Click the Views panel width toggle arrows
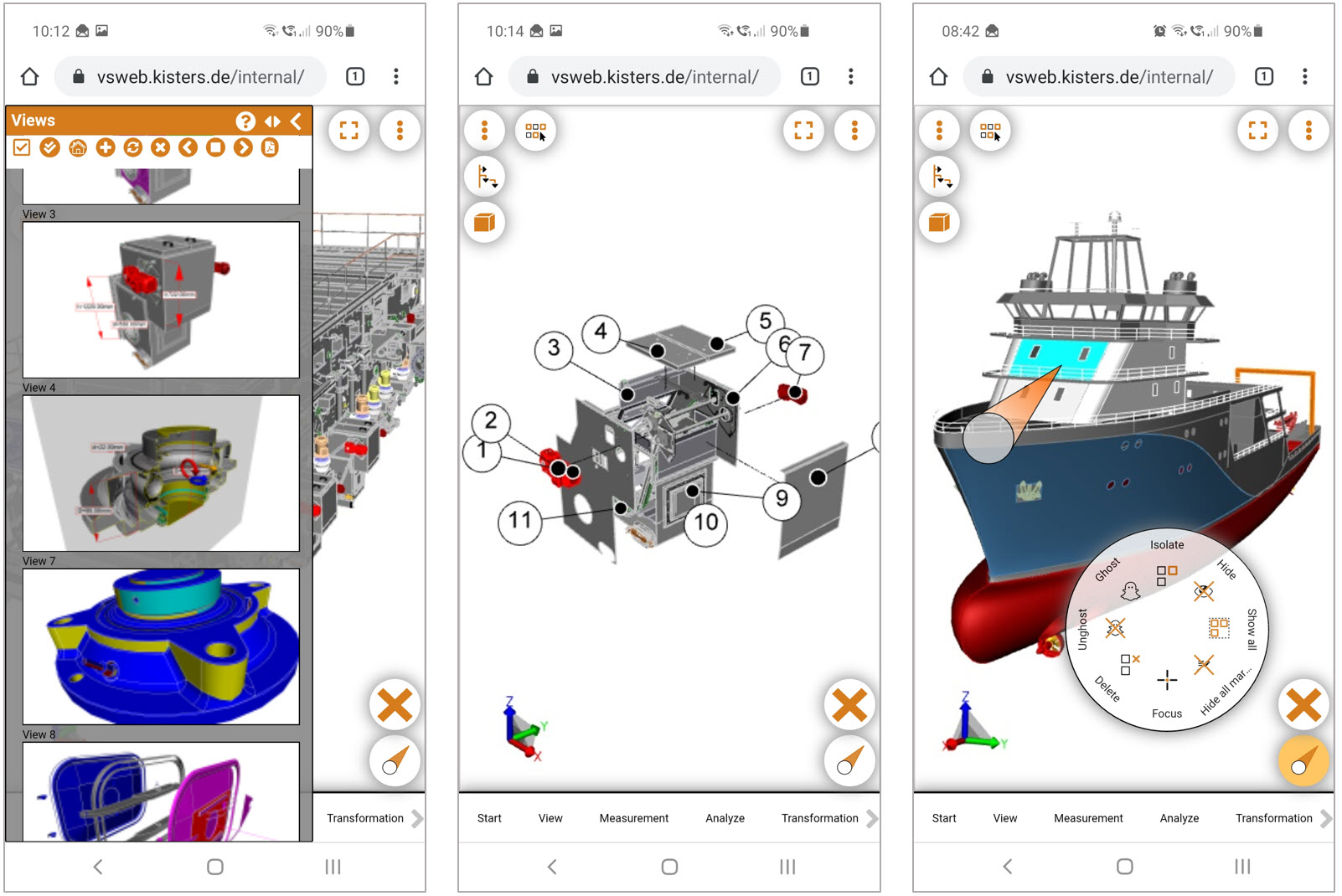 tap(272, 121)
